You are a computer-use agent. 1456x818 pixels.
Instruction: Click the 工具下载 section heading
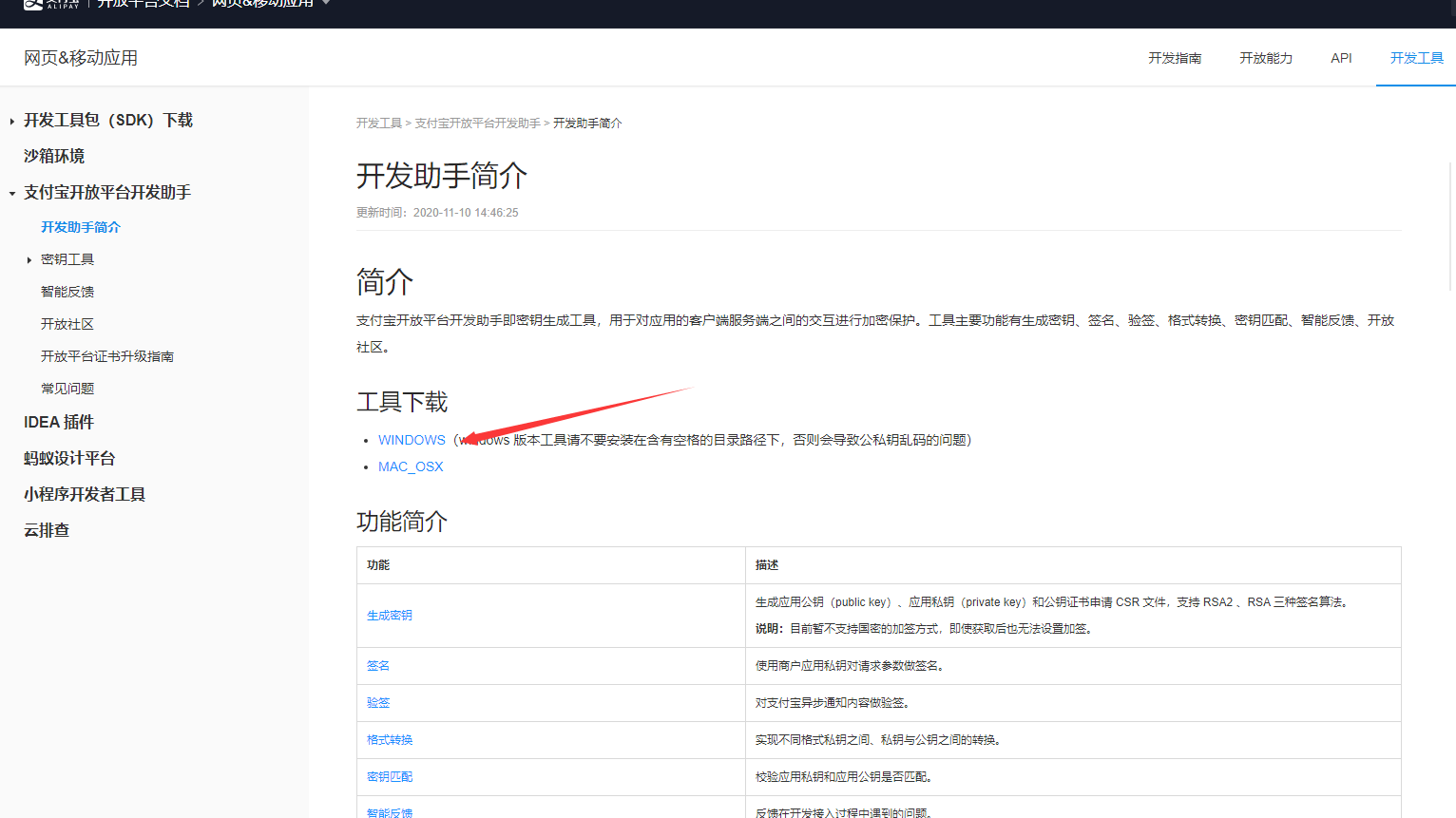402,402
